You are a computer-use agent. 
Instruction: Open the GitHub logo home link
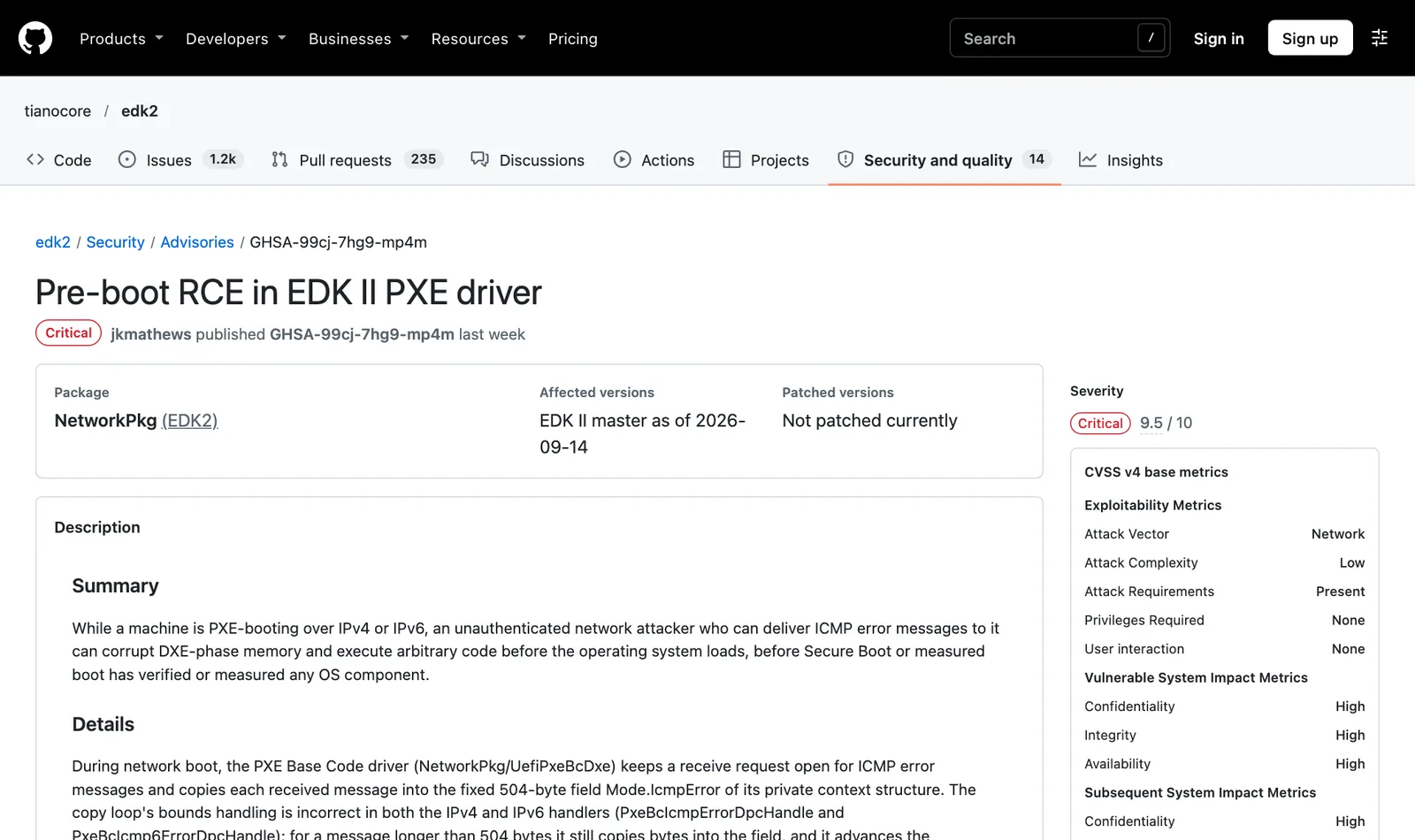(x=35, y=38)
